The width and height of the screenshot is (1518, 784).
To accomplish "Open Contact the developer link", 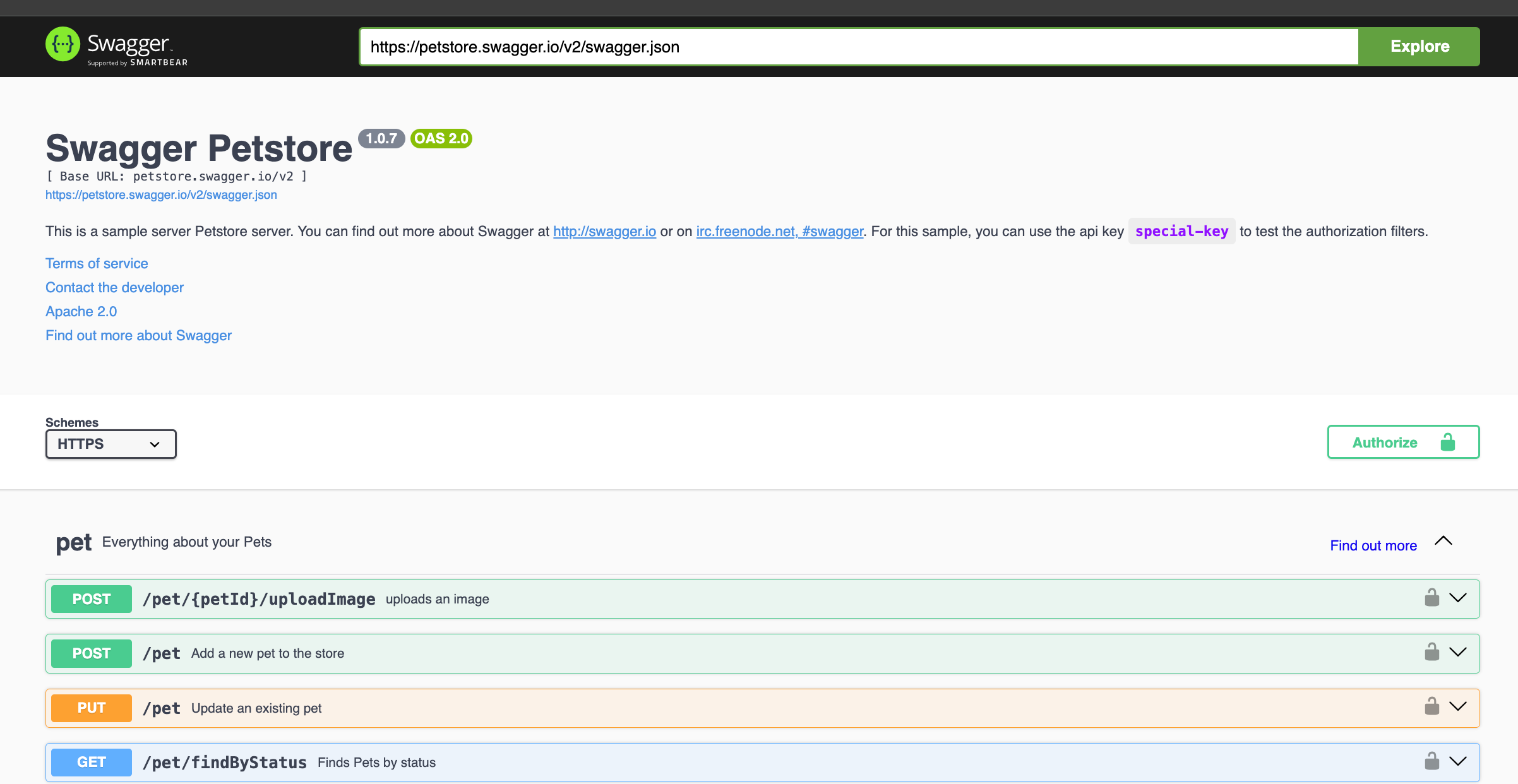I will click(114, 287).
